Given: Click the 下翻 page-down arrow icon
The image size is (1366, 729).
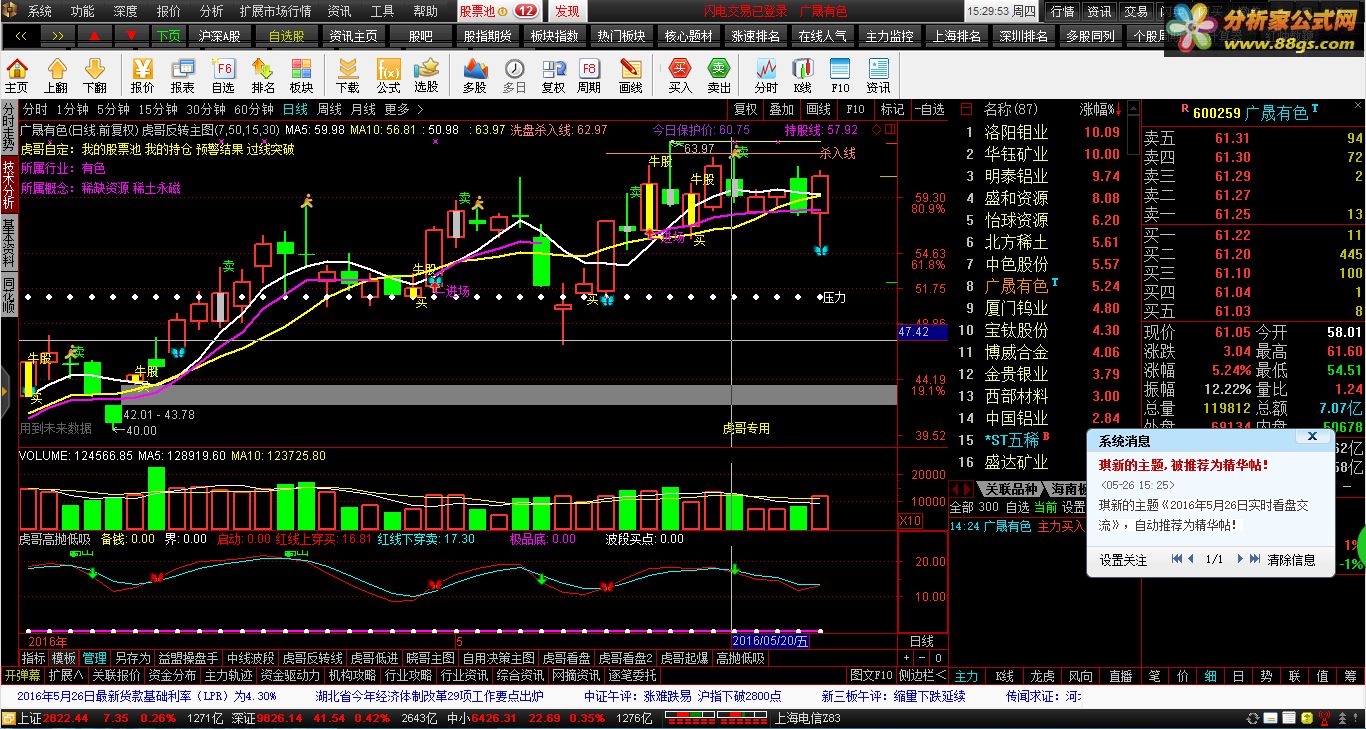Looking at the screenshot, I should 95,76.
